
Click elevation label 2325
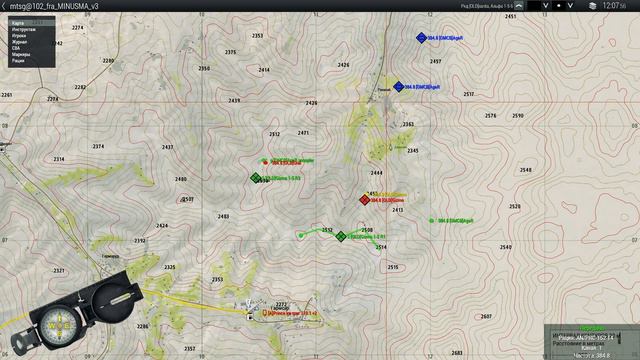point(169,267)
